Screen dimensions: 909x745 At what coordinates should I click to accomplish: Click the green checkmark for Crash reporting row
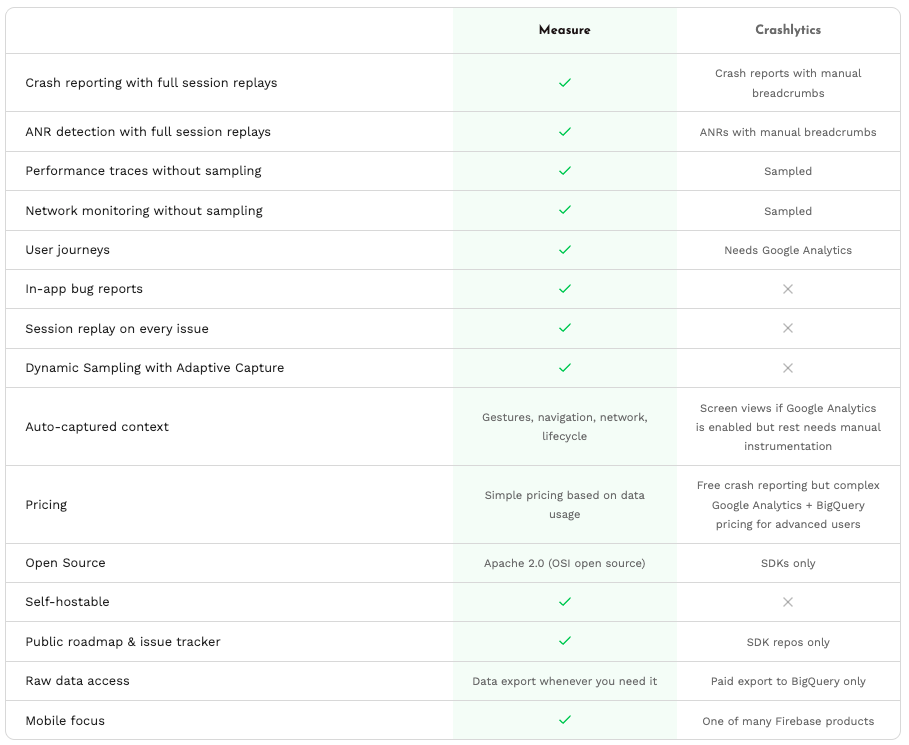(x=565, y=83)
